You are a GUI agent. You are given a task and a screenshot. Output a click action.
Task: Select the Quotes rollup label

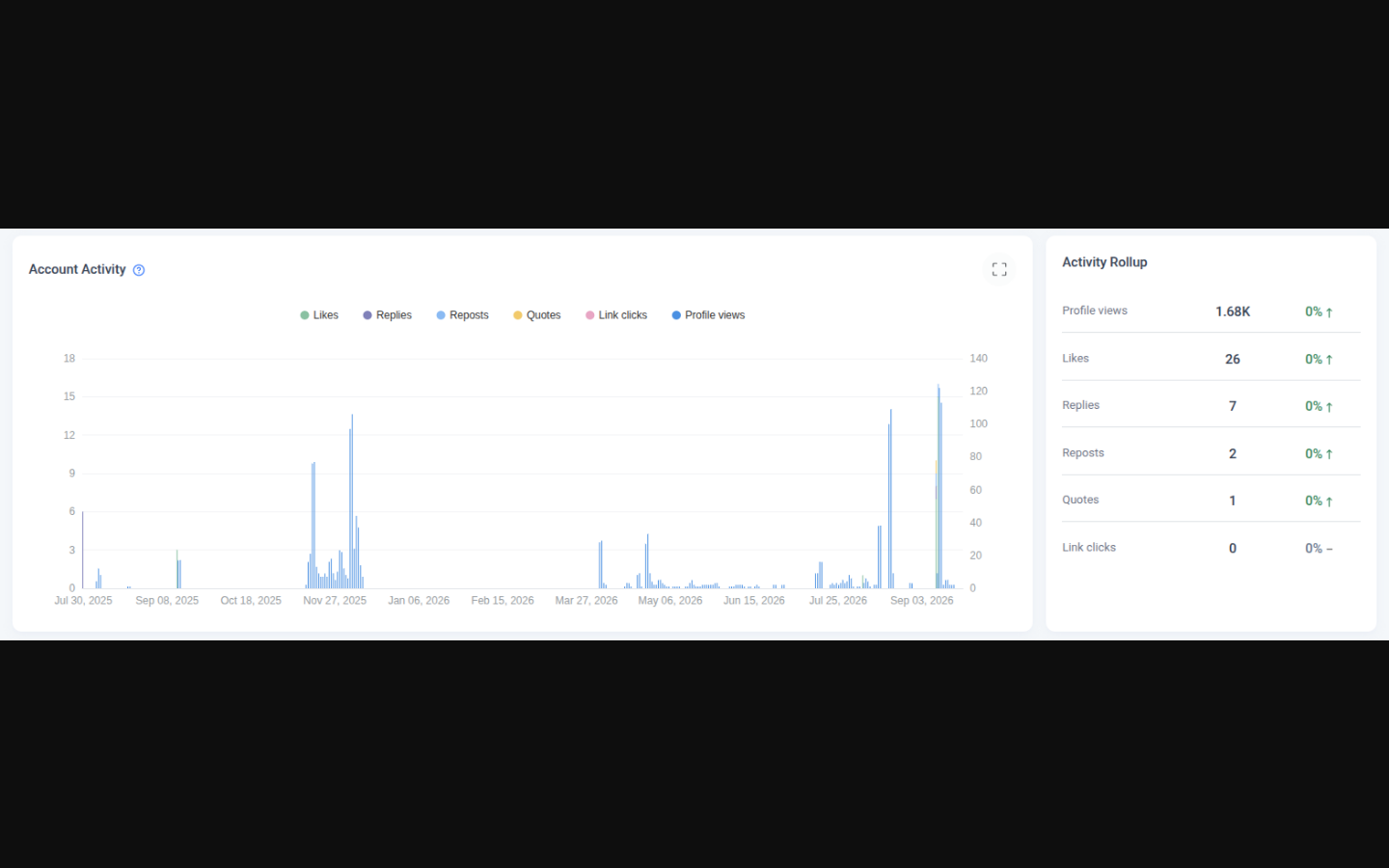(x=1080, y=500)
